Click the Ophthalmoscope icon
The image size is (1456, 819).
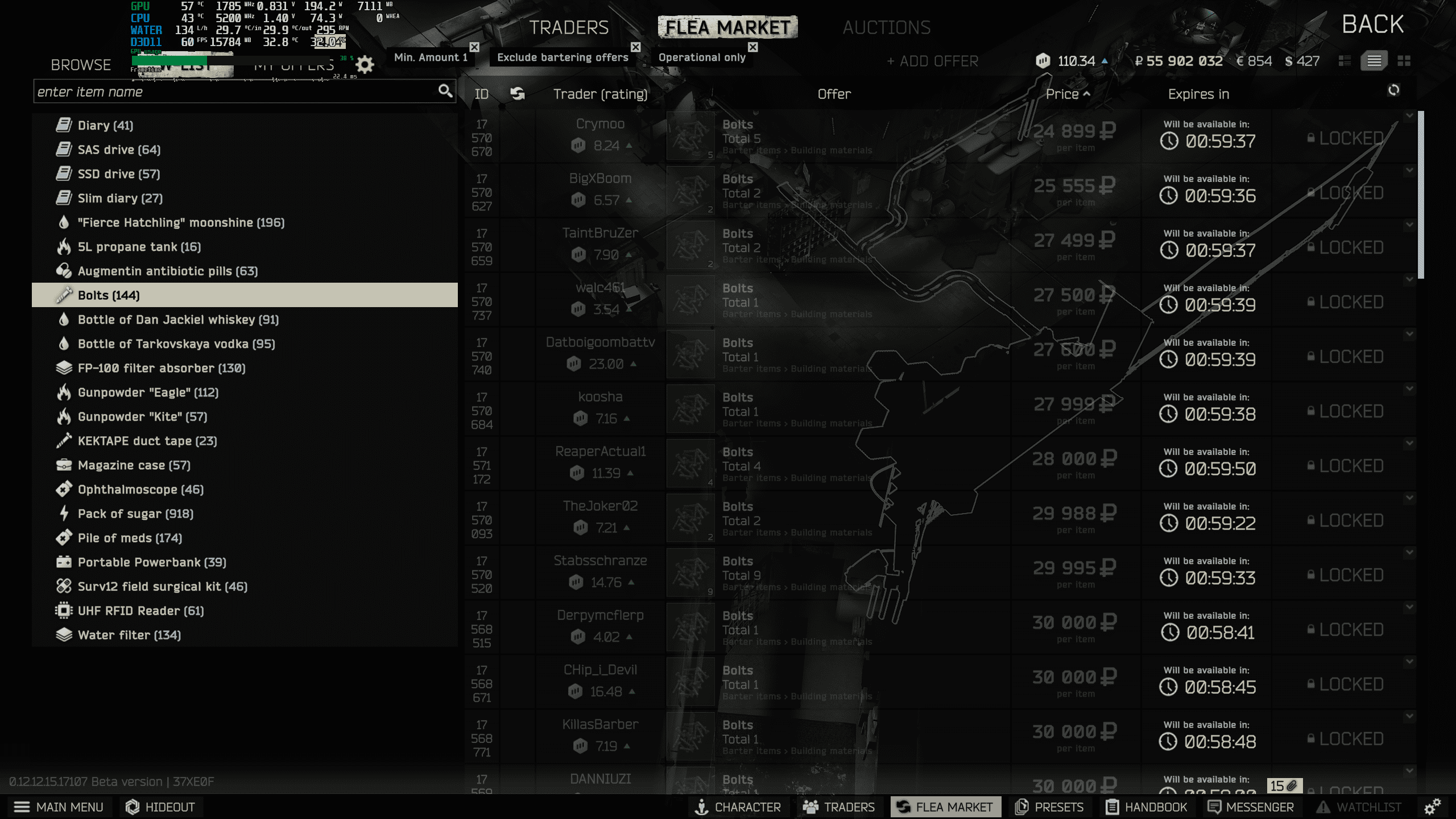point(64,489)
